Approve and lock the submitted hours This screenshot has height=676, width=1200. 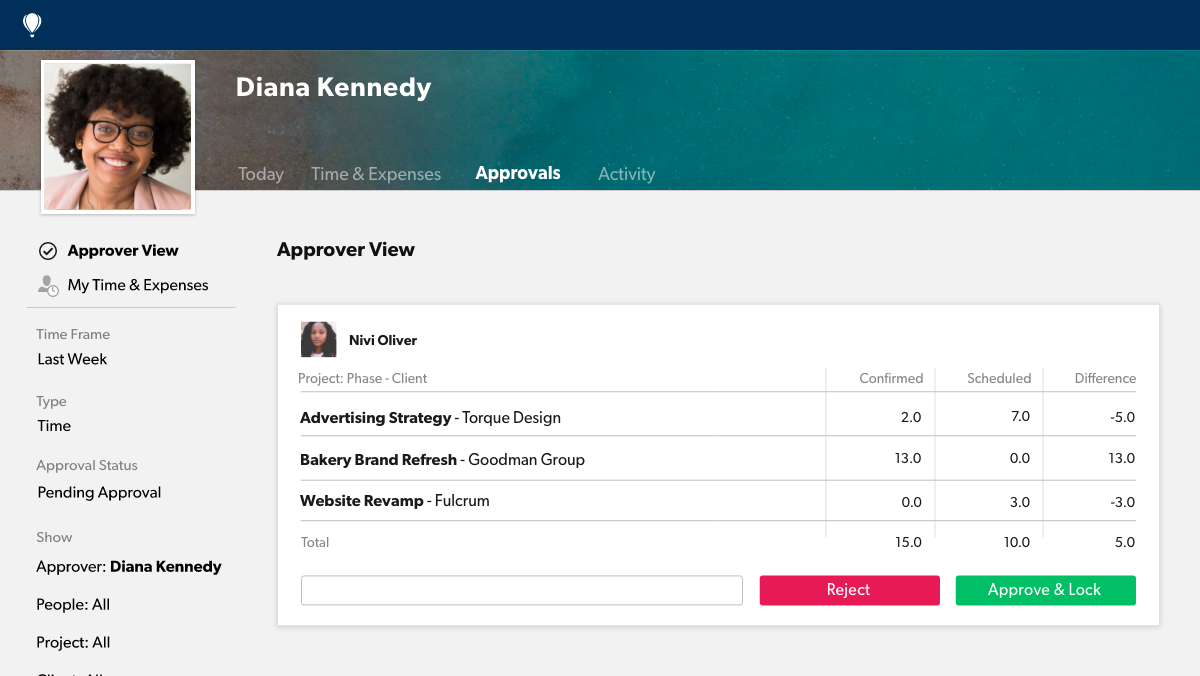[1045, 590]
